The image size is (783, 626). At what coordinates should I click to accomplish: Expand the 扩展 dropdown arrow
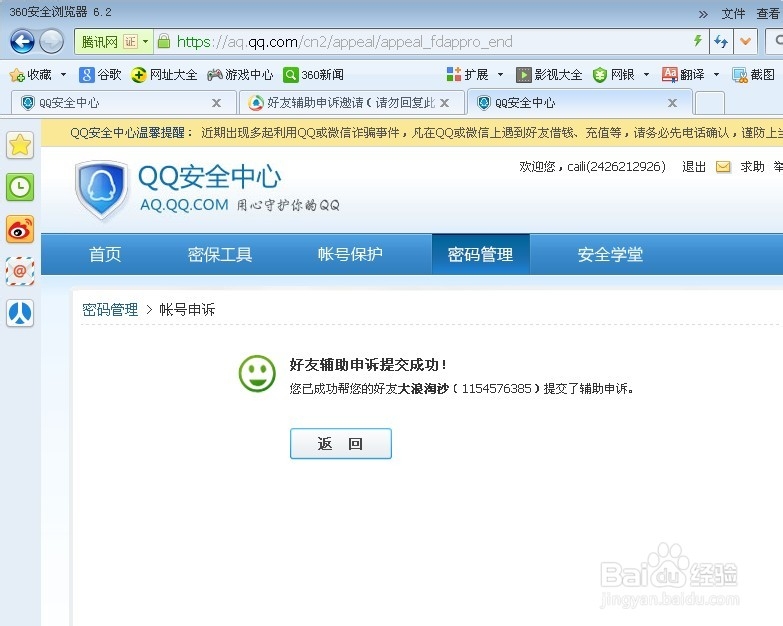pos(500,75)
